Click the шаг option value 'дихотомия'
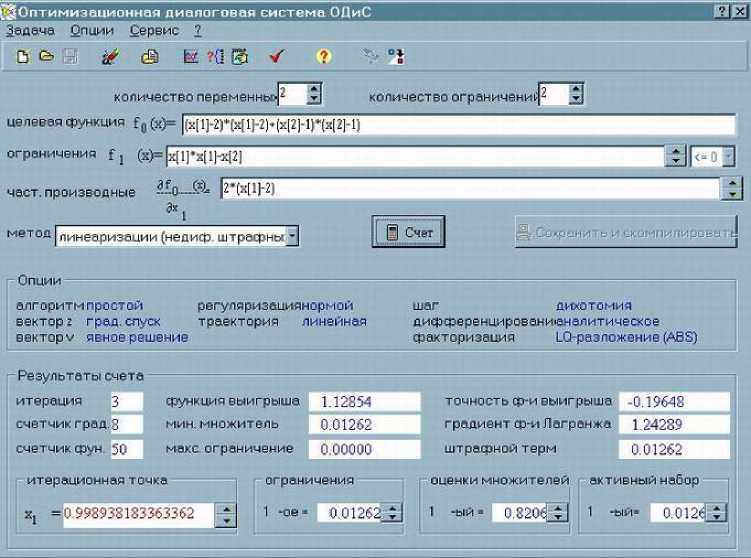Image resolution: width=751 pixels, height=558 pixels. click(593, 305)
